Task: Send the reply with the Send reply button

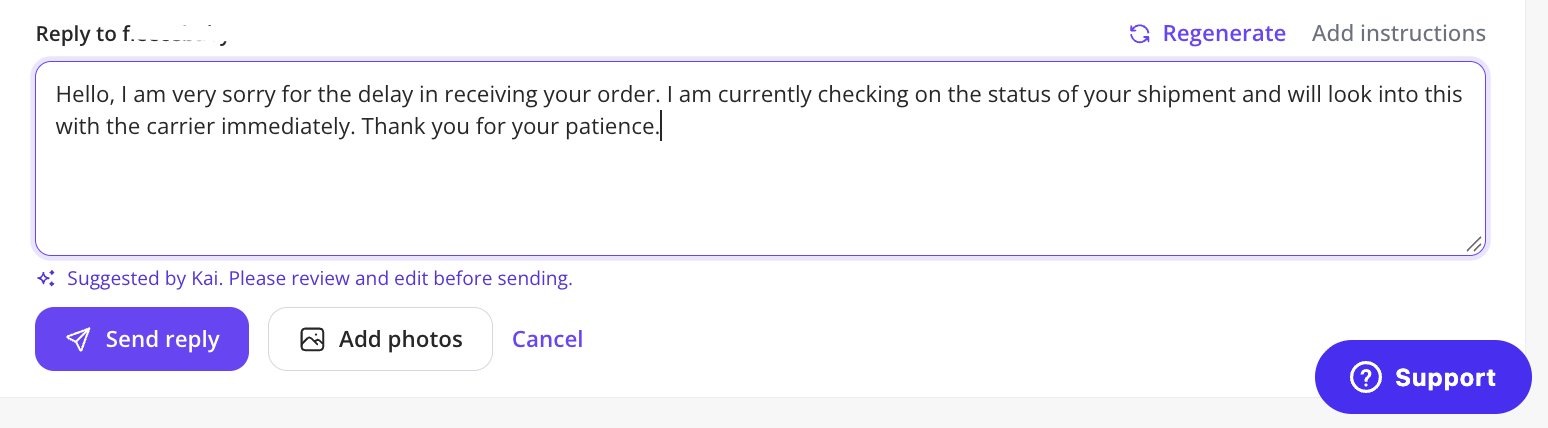Action: tap(142, 339)
